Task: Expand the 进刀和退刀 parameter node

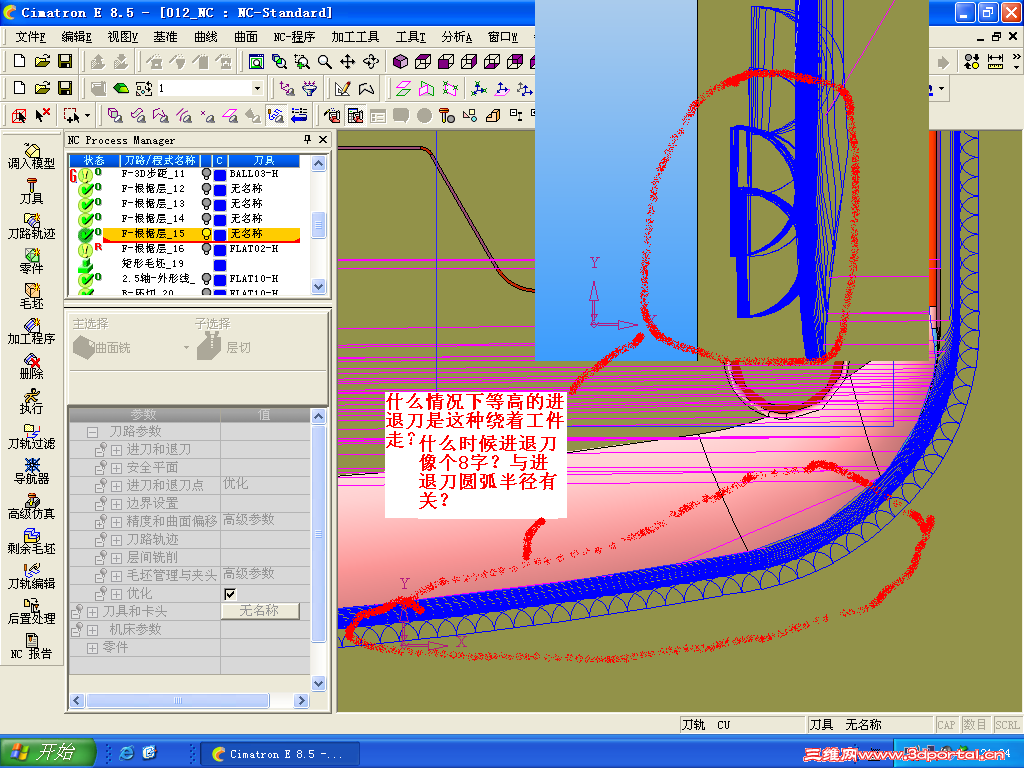Action: pos(116,450)
